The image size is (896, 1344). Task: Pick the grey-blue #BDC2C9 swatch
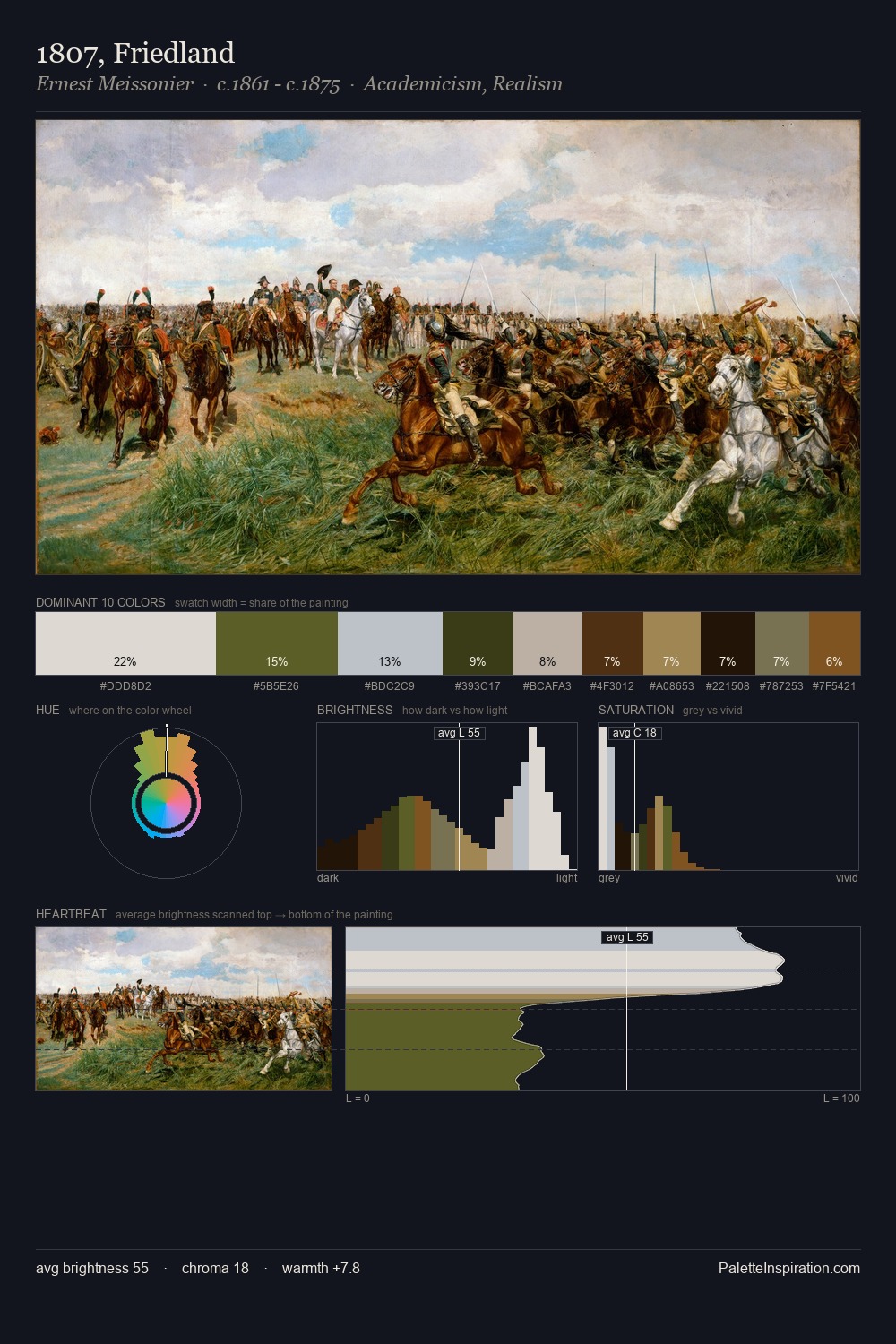click(390, 643)
